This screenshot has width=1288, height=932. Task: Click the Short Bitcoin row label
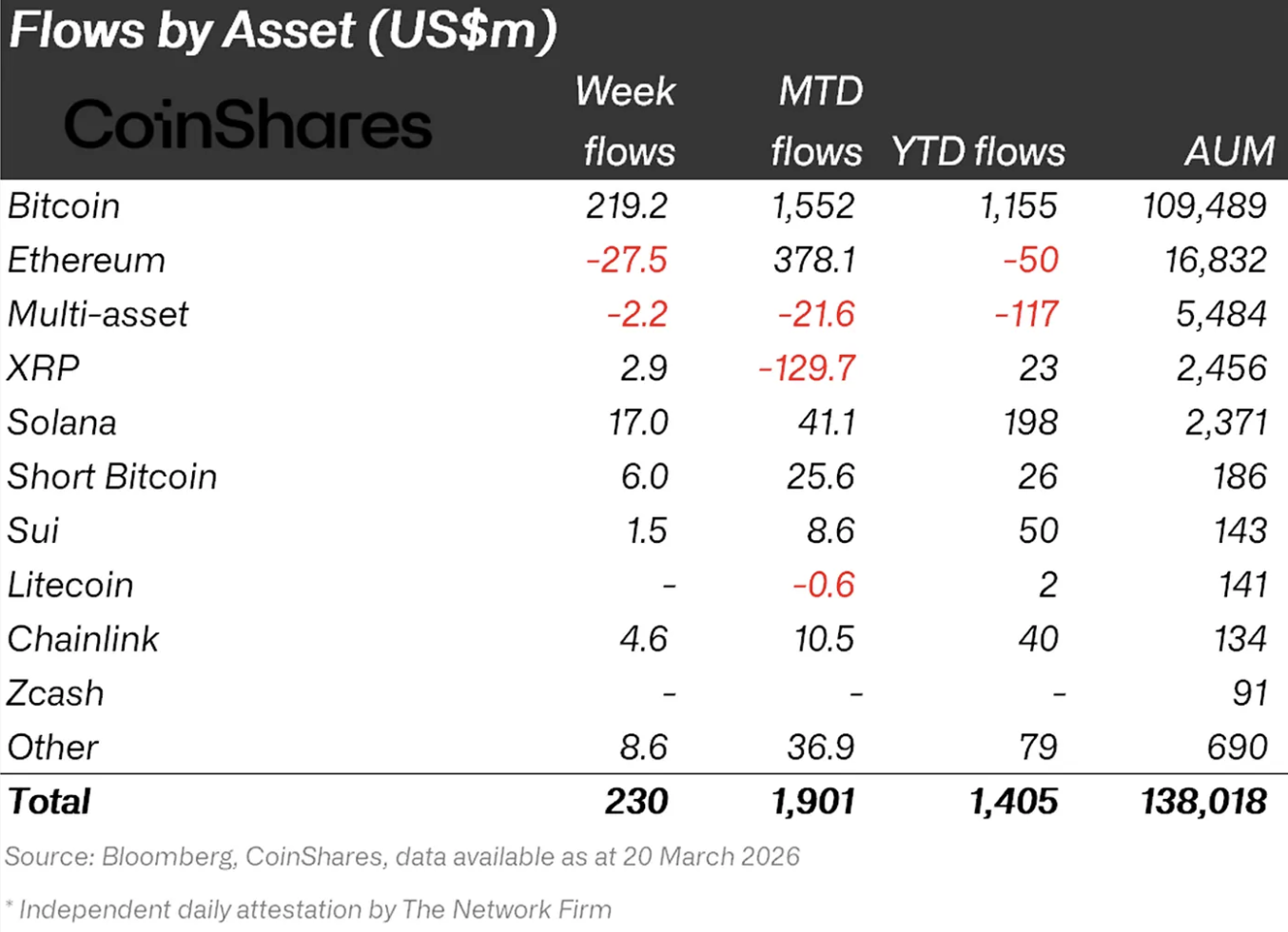tap(112, 477)
